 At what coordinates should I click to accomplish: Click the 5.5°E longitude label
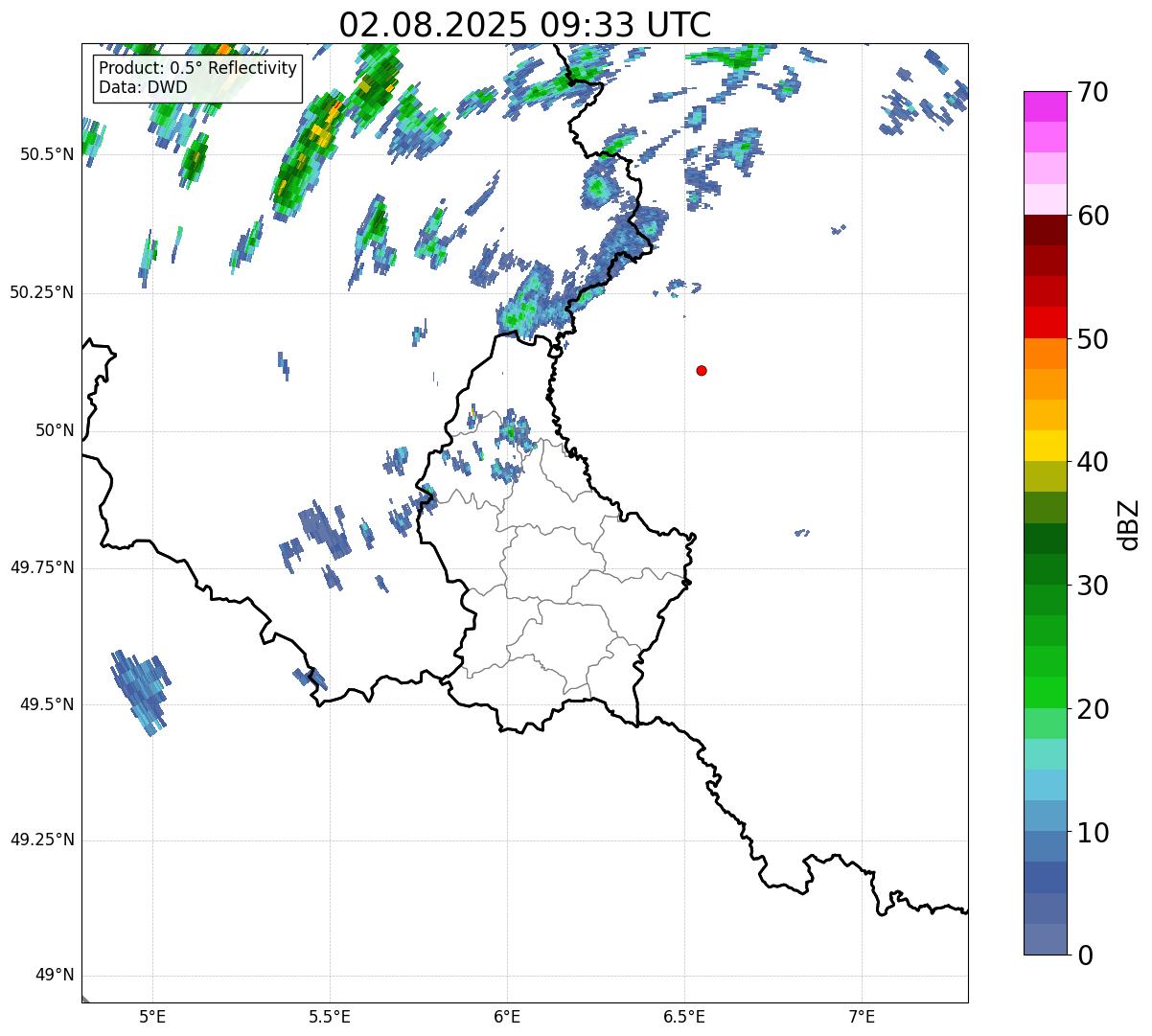click(330, 1017)
